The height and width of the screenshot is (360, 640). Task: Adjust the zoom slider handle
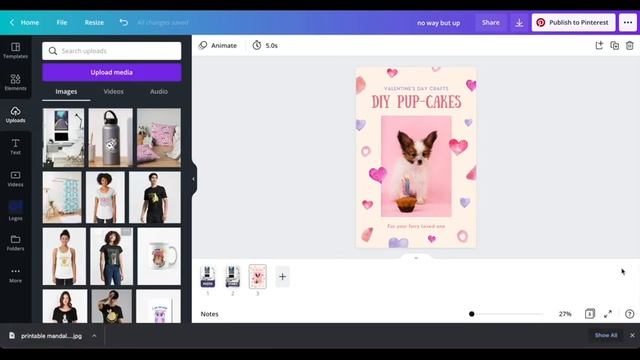[x=471, y=314]
